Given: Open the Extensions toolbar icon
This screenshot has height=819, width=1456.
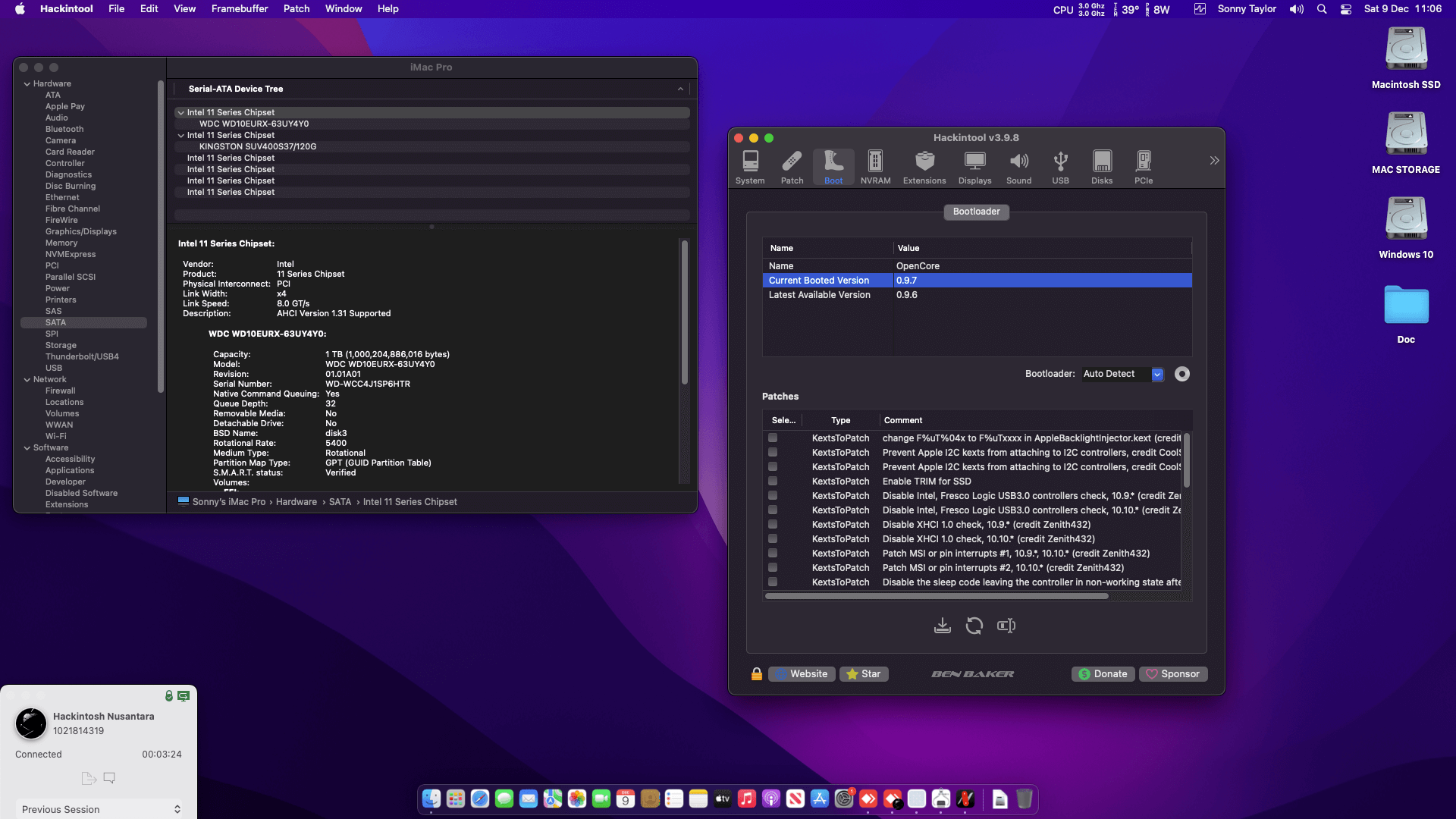Looking at the screenshot, I should [x=924, y=167].
